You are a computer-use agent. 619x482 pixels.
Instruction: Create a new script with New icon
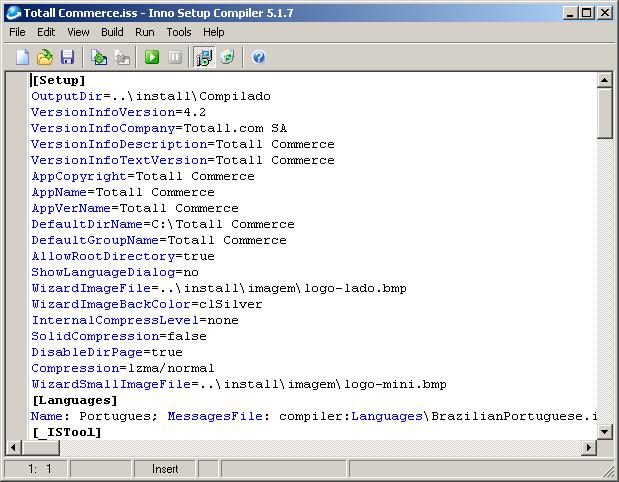pos(23,57)
